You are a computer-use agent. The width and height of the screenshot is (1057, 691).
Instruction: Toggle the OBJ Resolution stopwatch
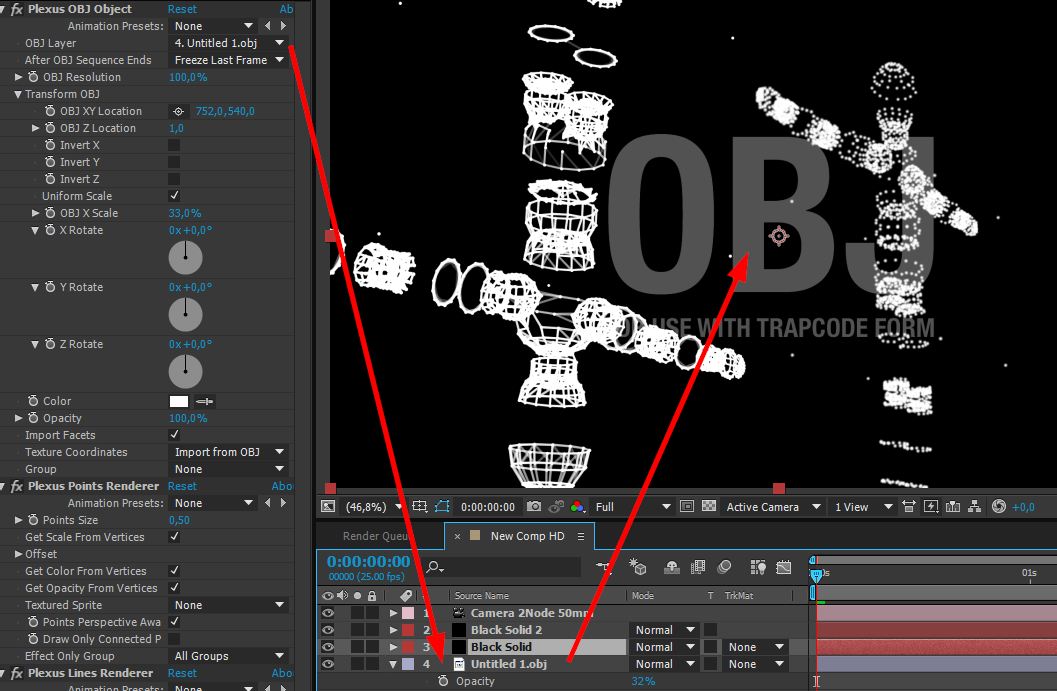[x=33, y=77]
